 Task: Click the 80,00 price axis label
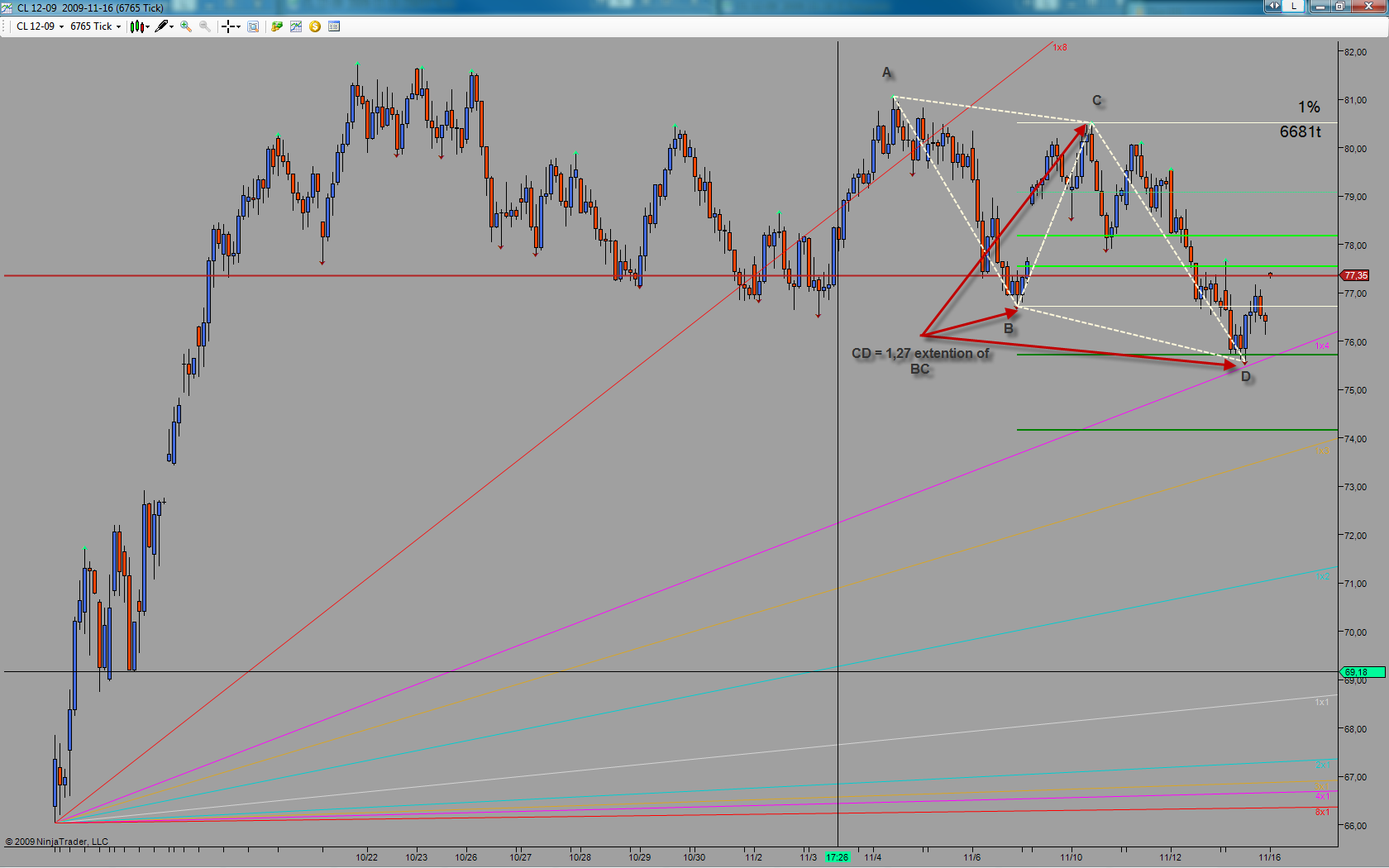pyautogui.click(x=1355, y=149)
